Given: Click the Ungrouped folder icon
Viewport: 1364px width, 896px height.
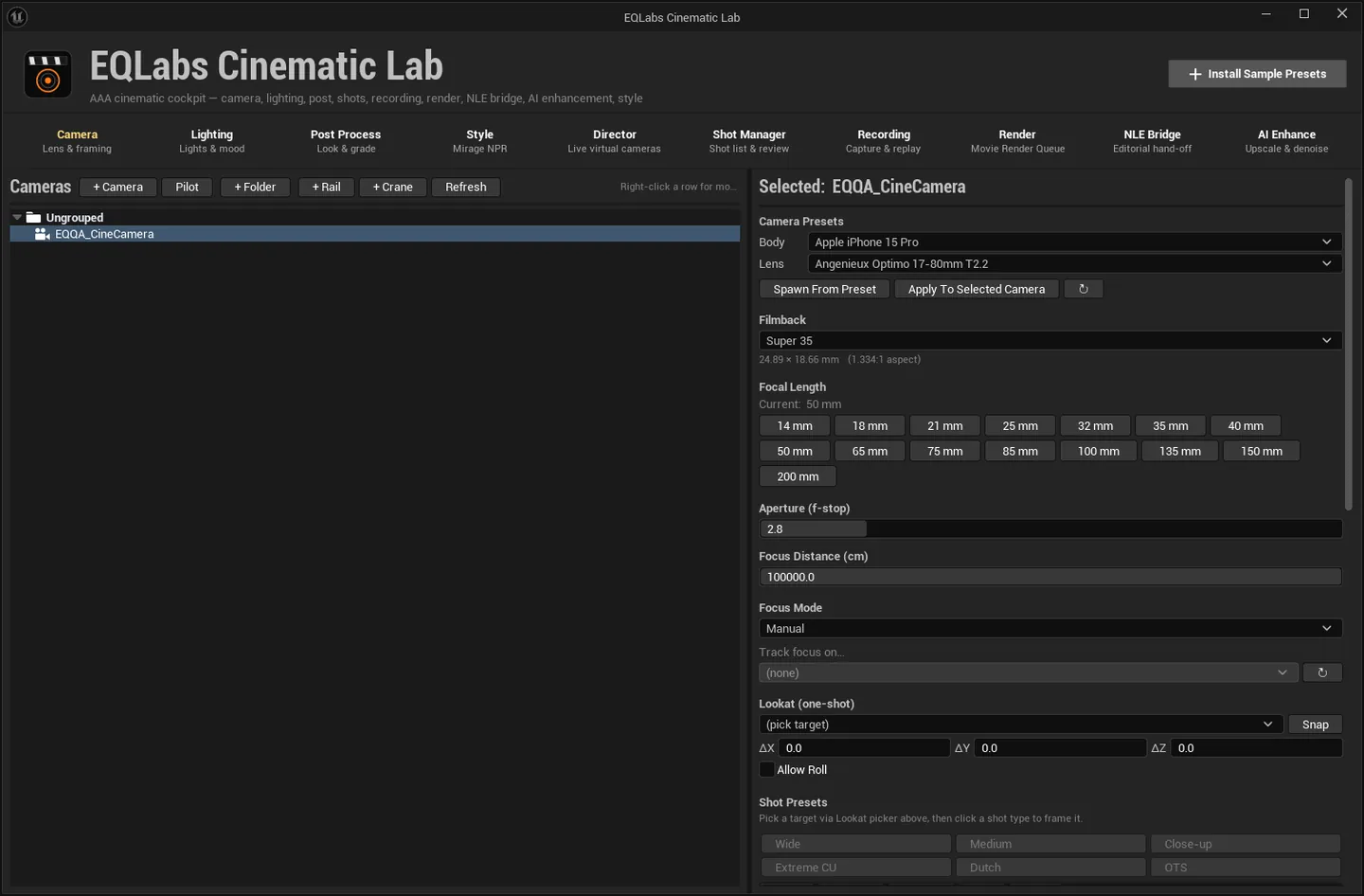Looking at the screenshot, I should coord(33,217).
